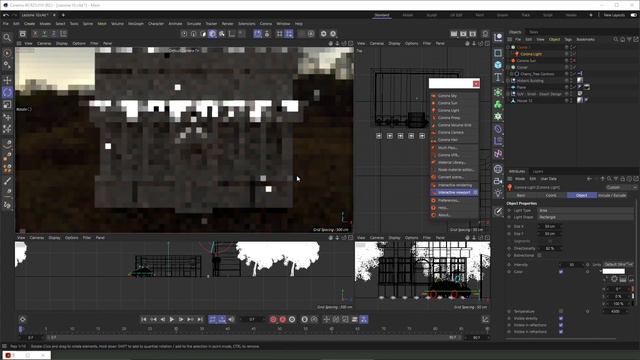The image size is (640, 360).
Task: Click the Render View icon in top toolbar
Action: coord(454,34)
